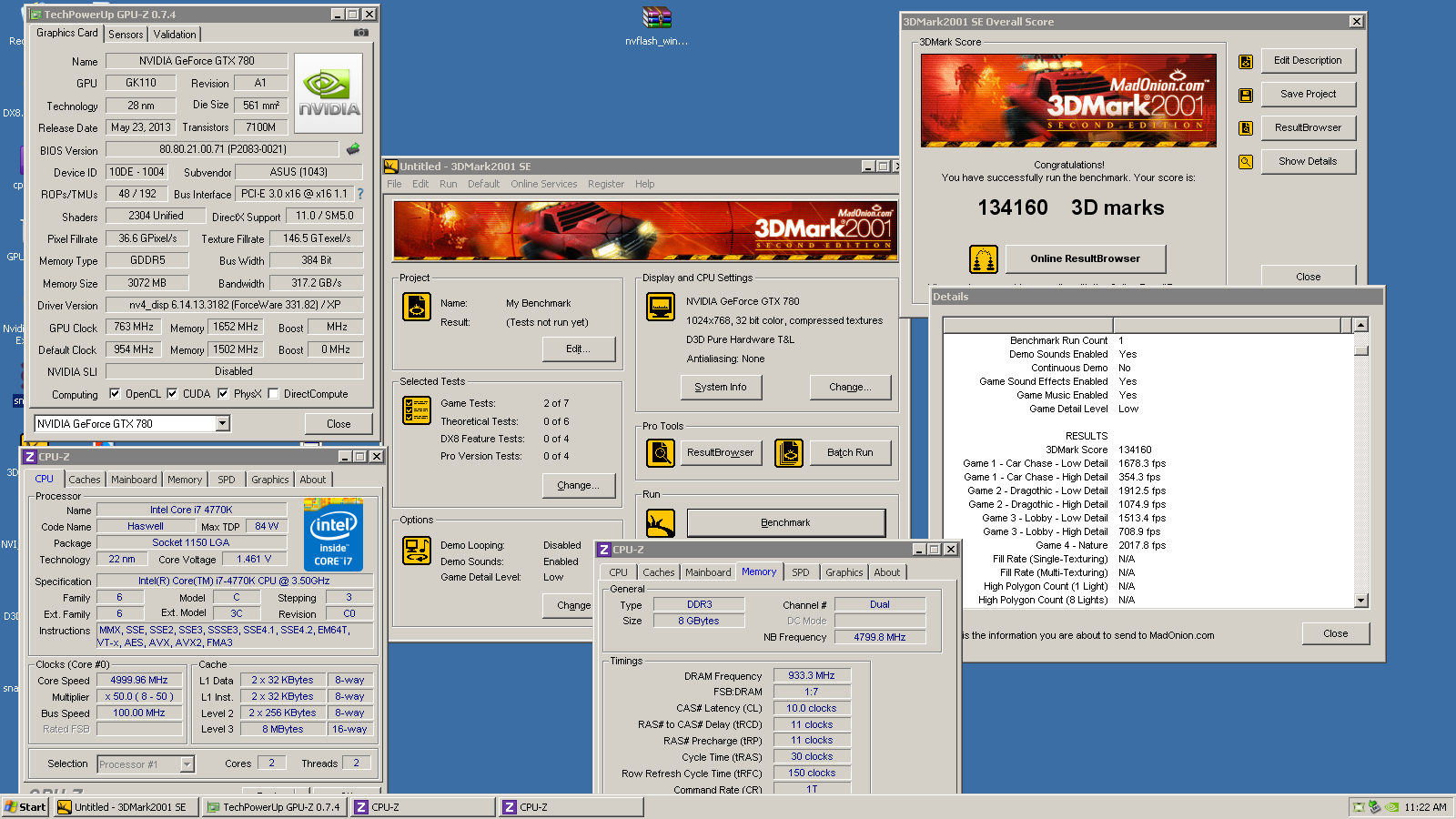Click the BIOS save chip icon in GPU-Z

(353, 148)
